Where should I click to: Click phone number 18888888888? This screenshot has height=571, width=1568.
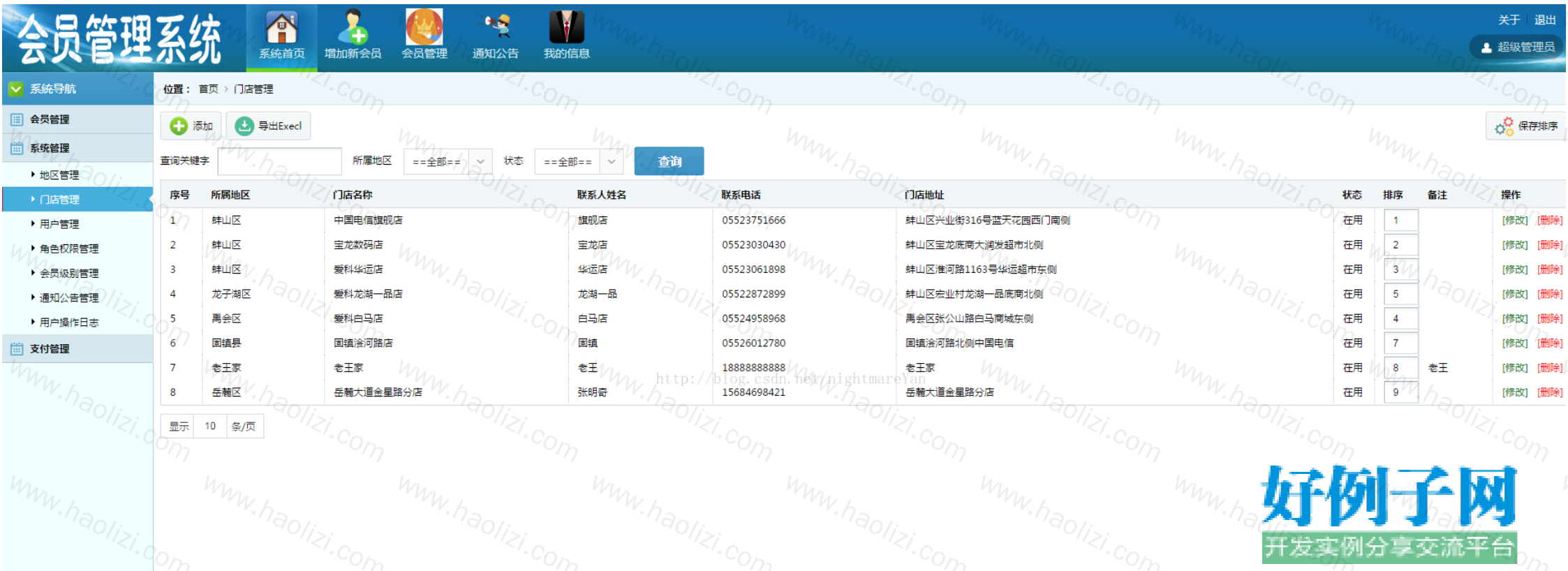(753, 368)
